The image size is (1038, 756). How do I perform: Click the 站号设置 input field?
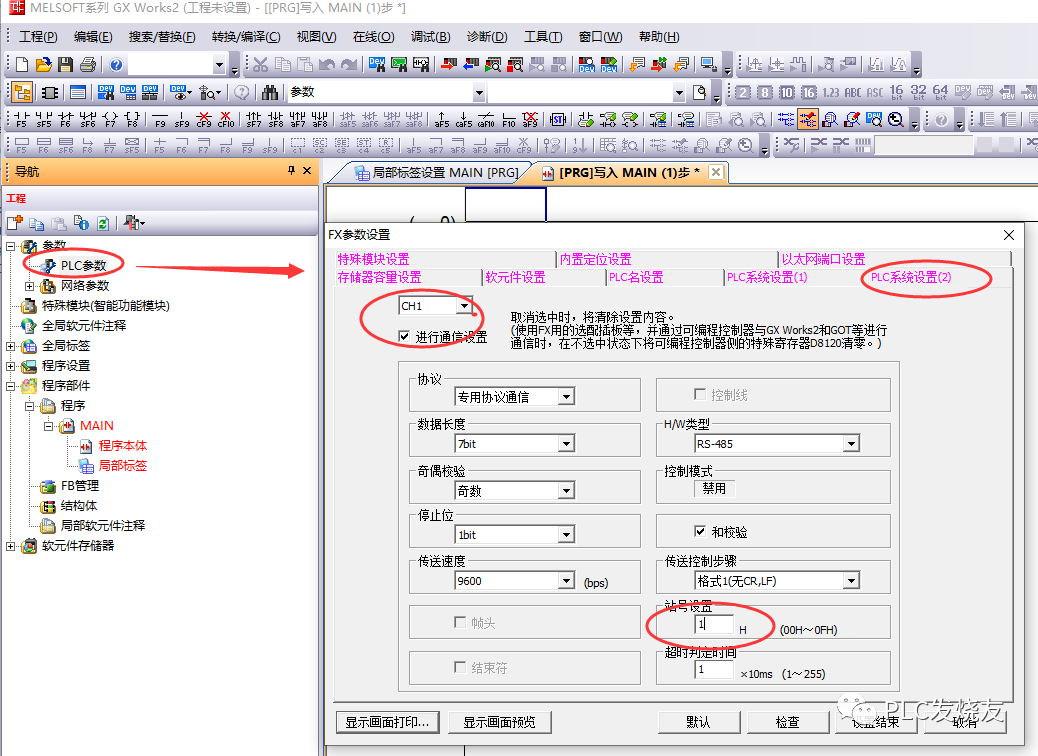pyautogui.click(x=714, y=624)
